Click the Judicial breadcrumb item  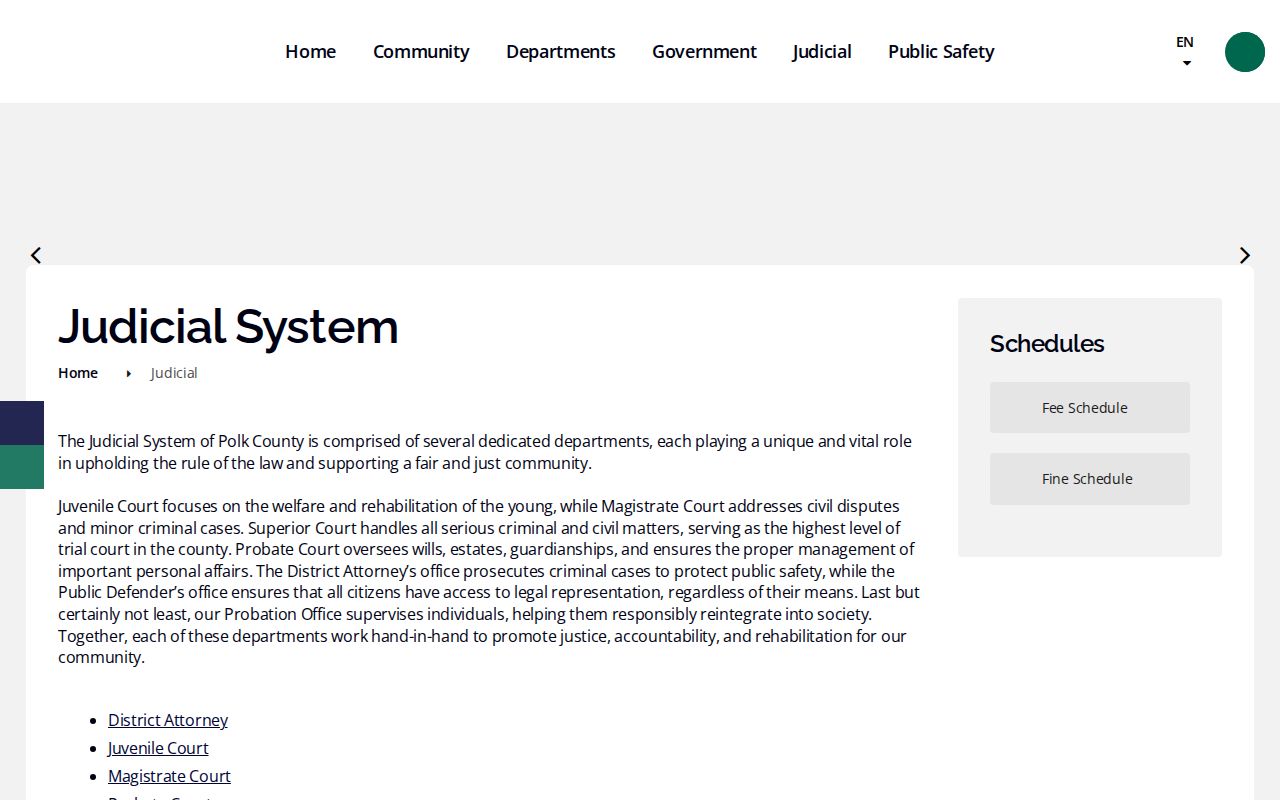pos(174,373)
